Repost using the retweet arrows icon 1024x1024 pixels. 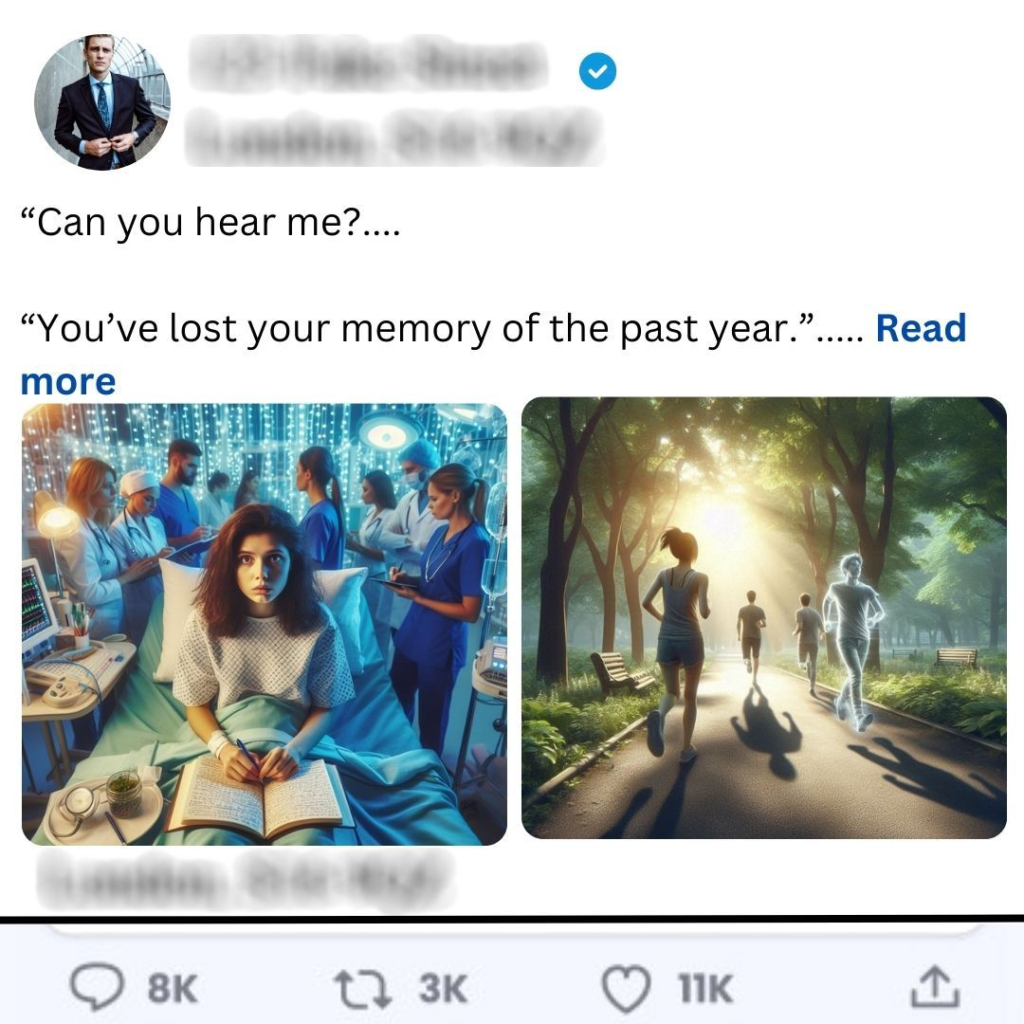[x=362, y=989]
